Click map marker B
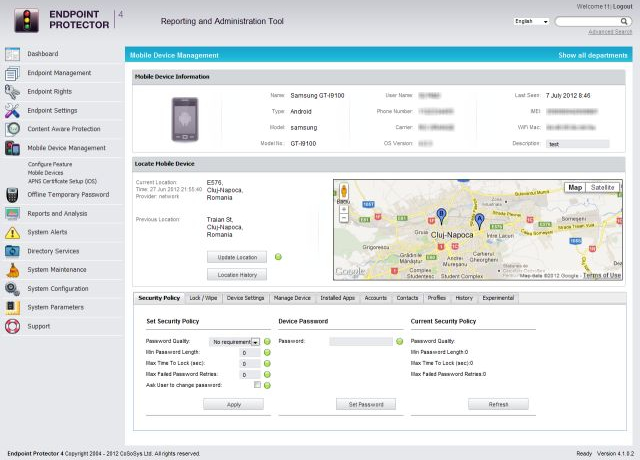Screen dimensions: 640x460 [441, 216]
